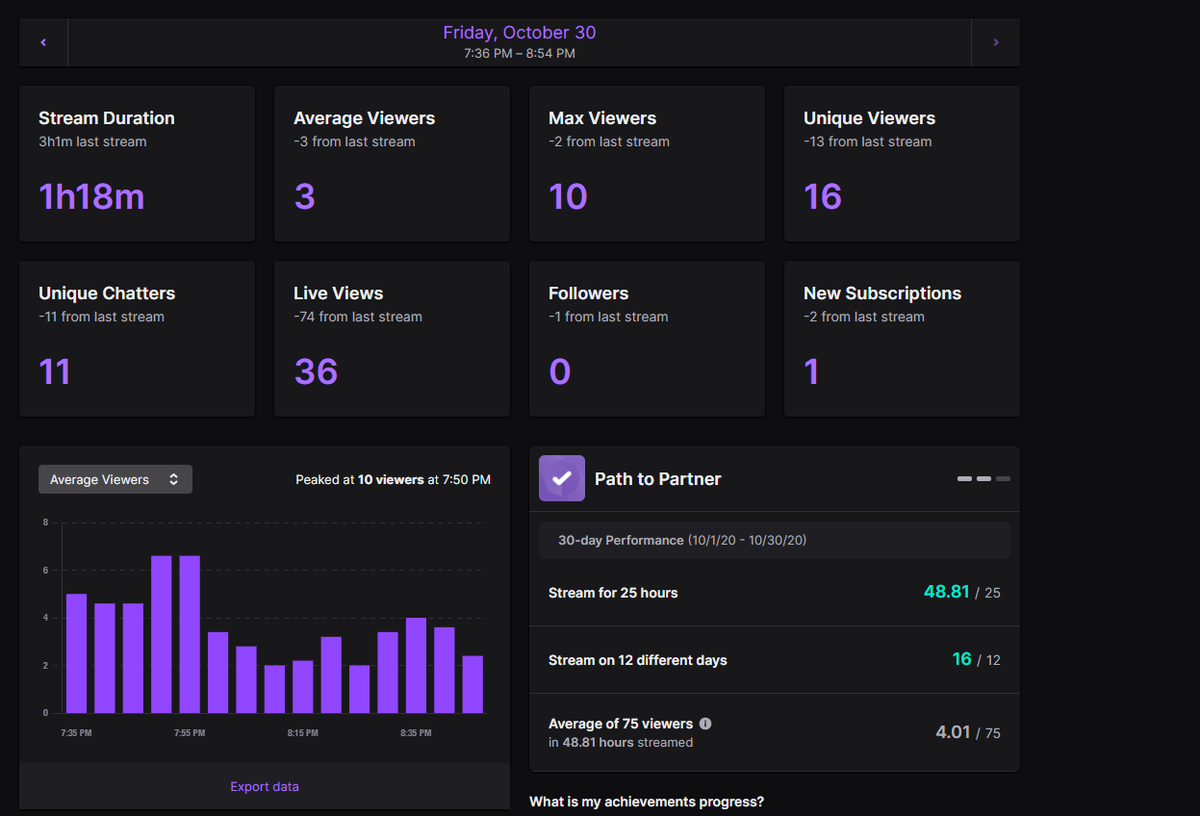1200x816 pixels.
Task: Open the Live Views stat card
Action: (392, 339)
